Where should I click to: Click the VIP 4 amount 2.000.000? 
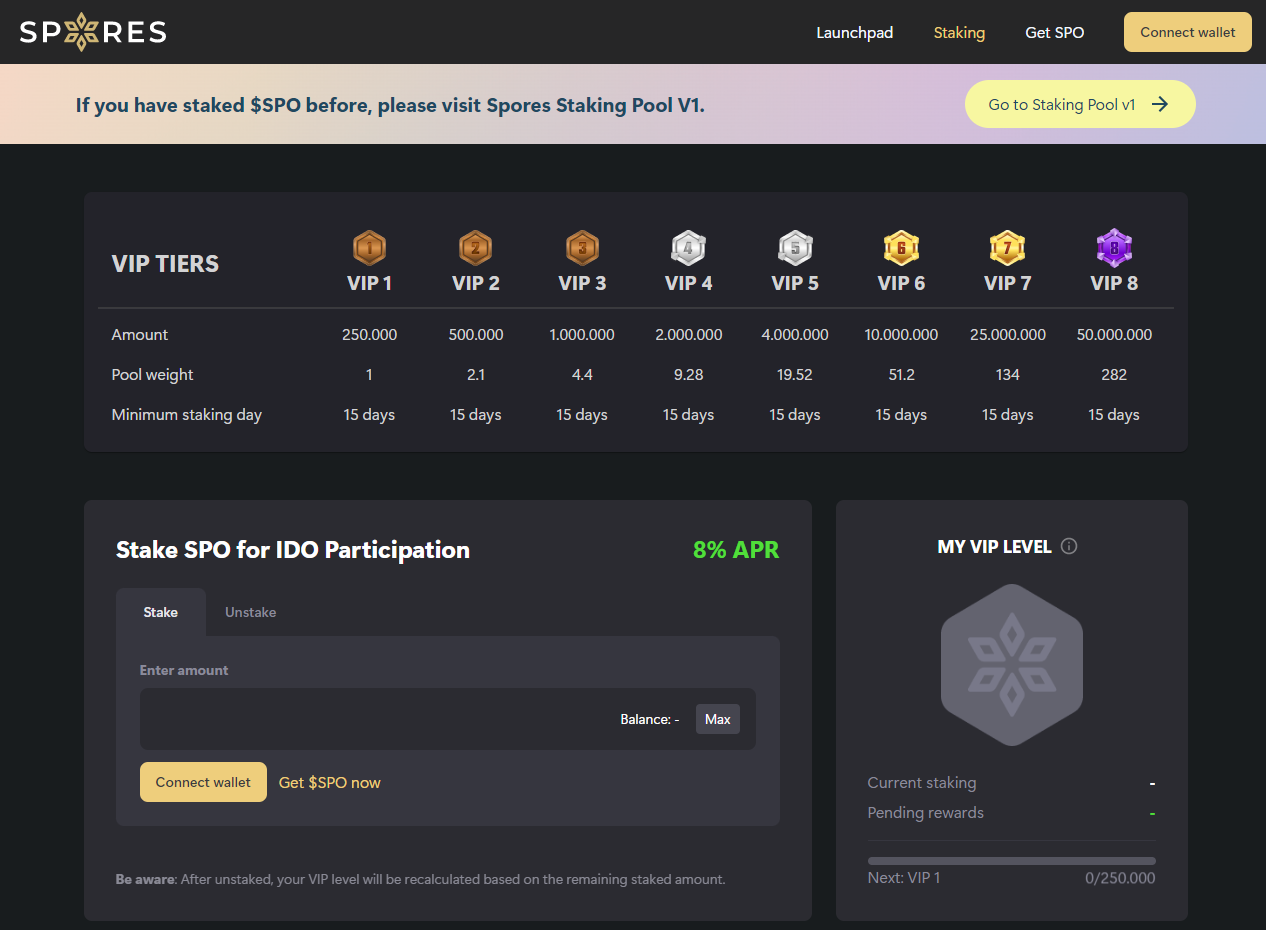(688, 335)
